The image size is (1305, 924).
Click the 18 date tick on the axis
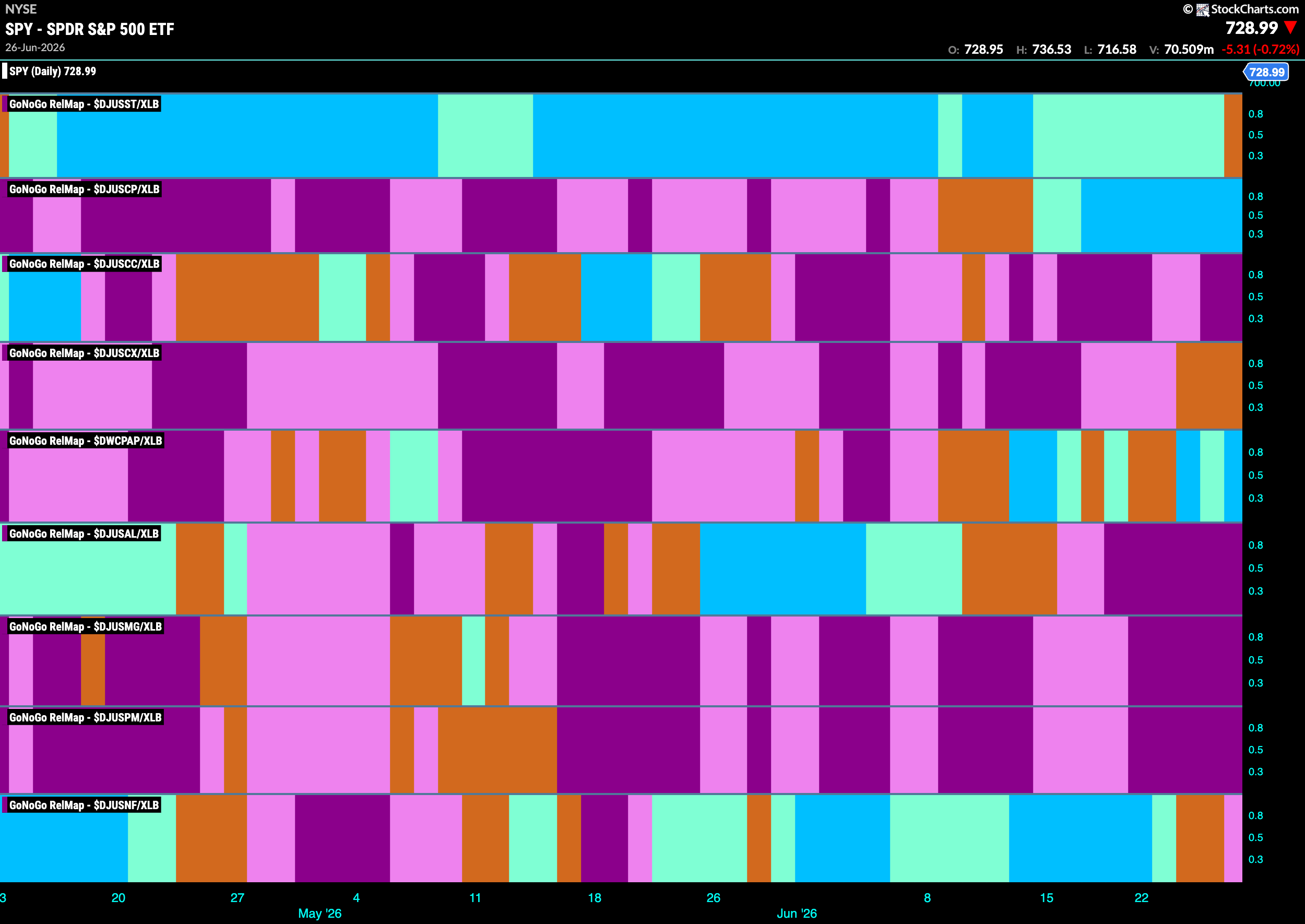pyautogui.click(x=595, y=898)
